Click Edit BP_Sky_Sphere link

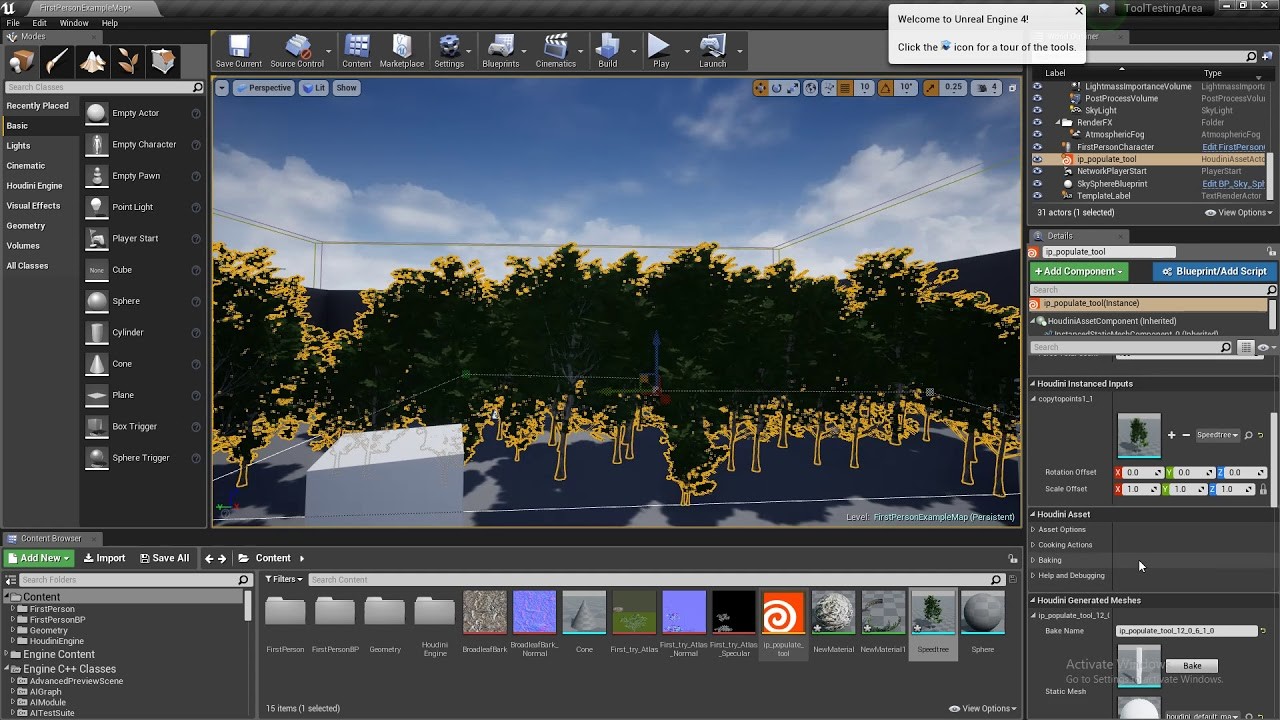[1233, 184]
